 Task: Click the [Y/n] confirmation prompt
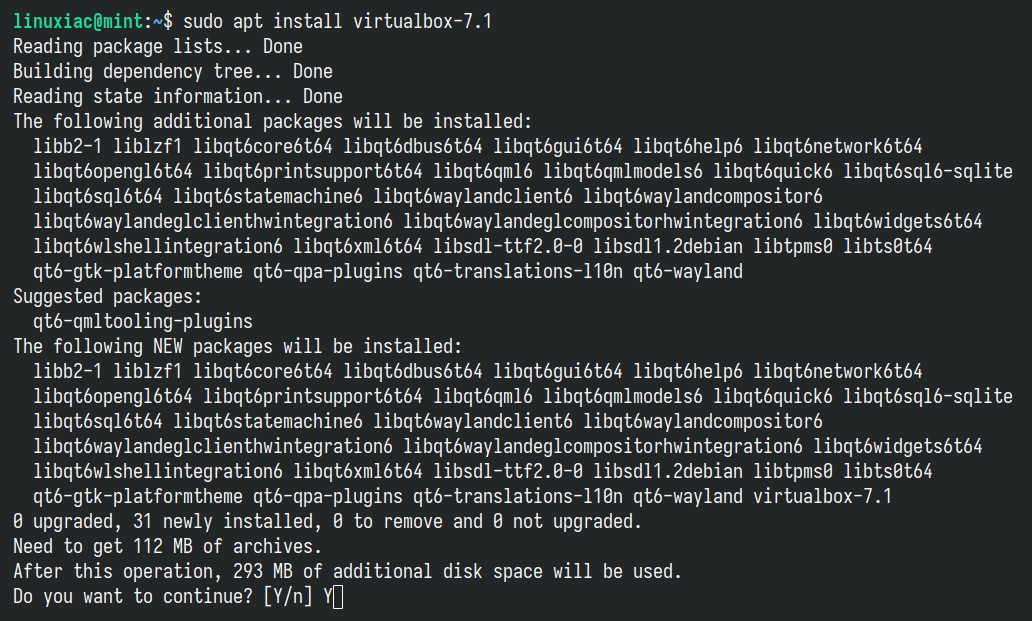click(288, 597)
